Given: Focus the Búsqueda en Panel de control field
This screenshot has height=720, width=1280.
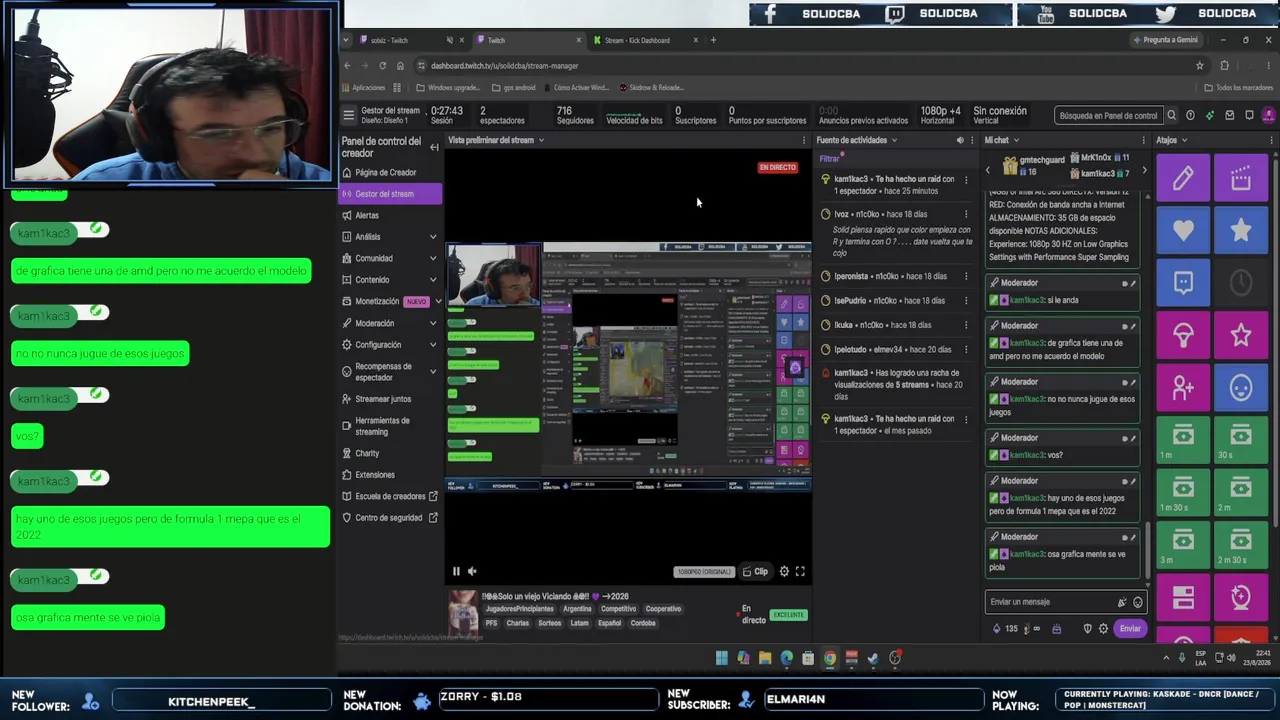Looking at the screenshot, I should click(x=1108, y=115).
